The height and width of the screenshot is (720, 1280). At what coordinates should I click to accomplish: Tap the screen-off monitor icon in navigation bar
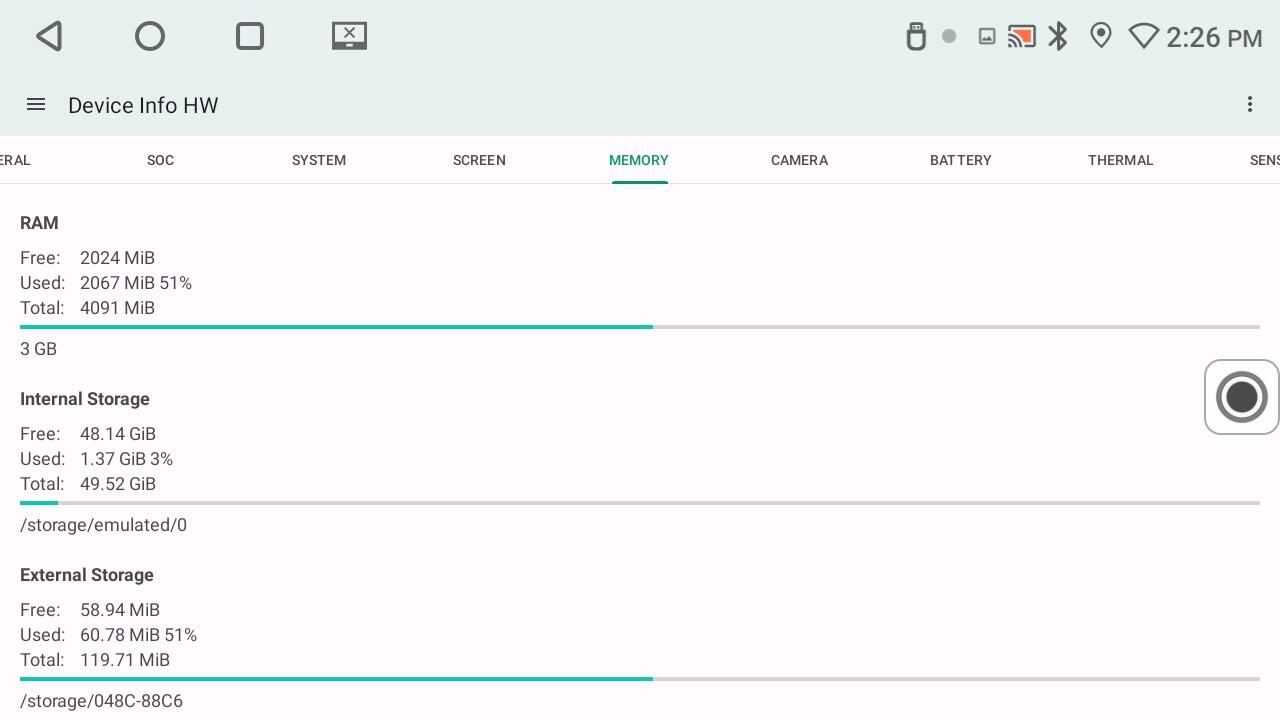pos(349,37)
